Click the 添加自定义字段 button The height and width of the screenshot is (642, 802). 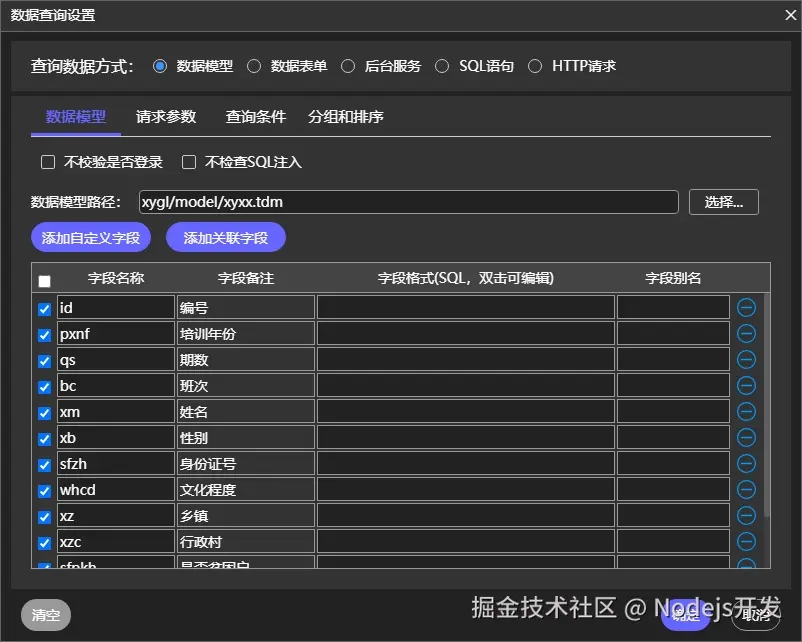pos(90,237)
